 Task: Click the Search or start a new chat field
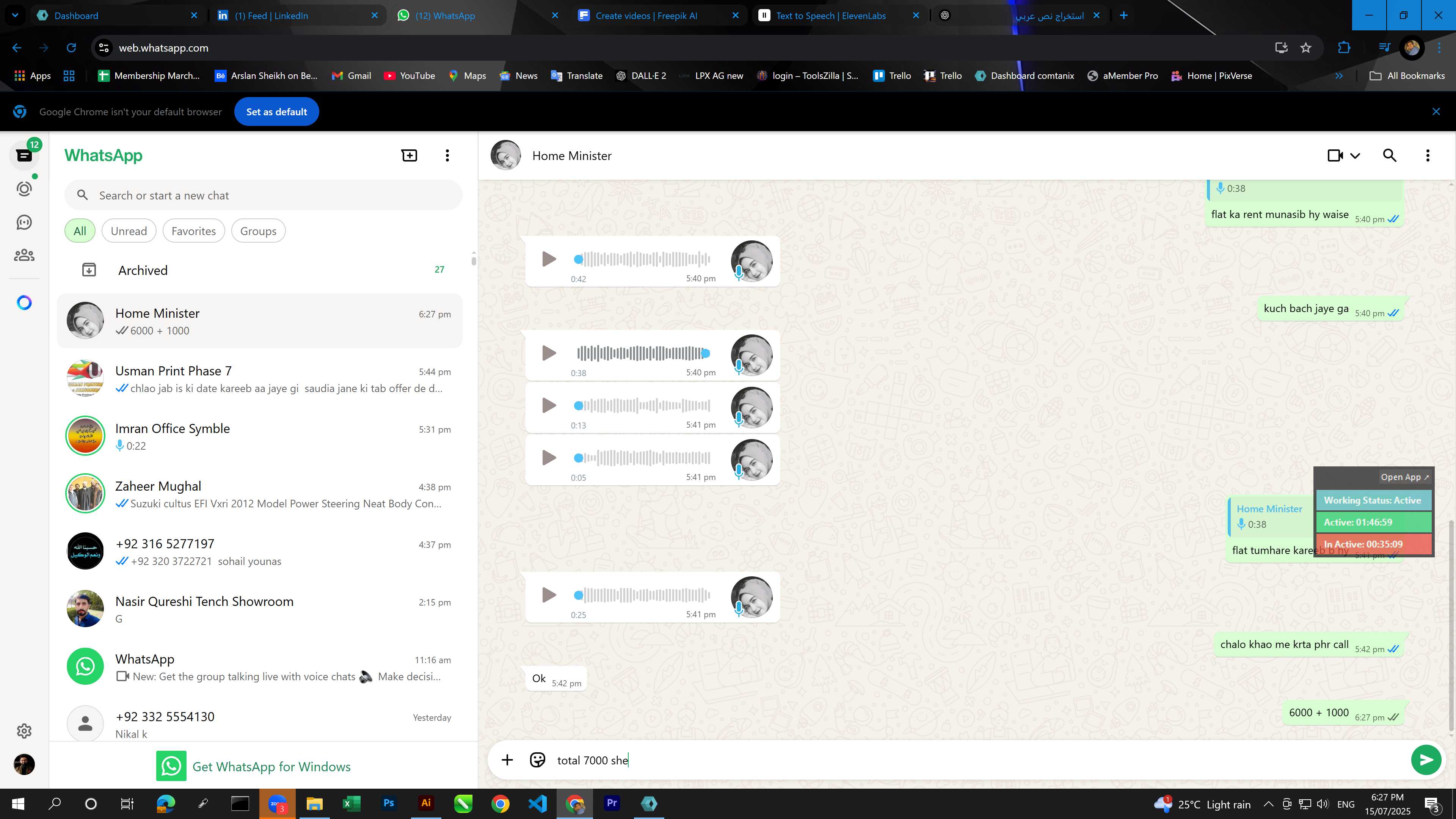tap(264, 196)
